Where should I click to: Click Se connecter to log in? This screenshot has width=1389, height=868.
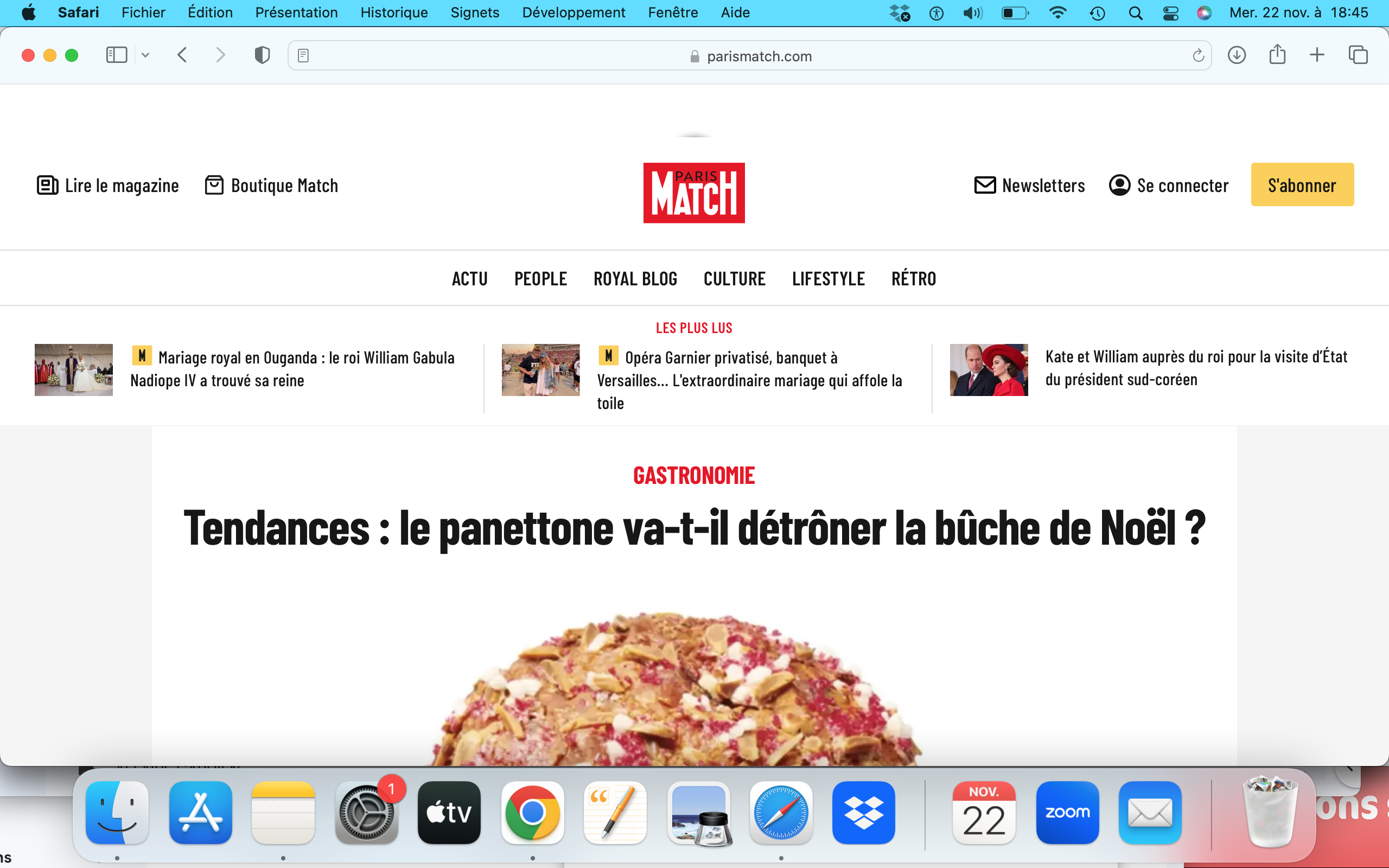(x=1169, y=186)
